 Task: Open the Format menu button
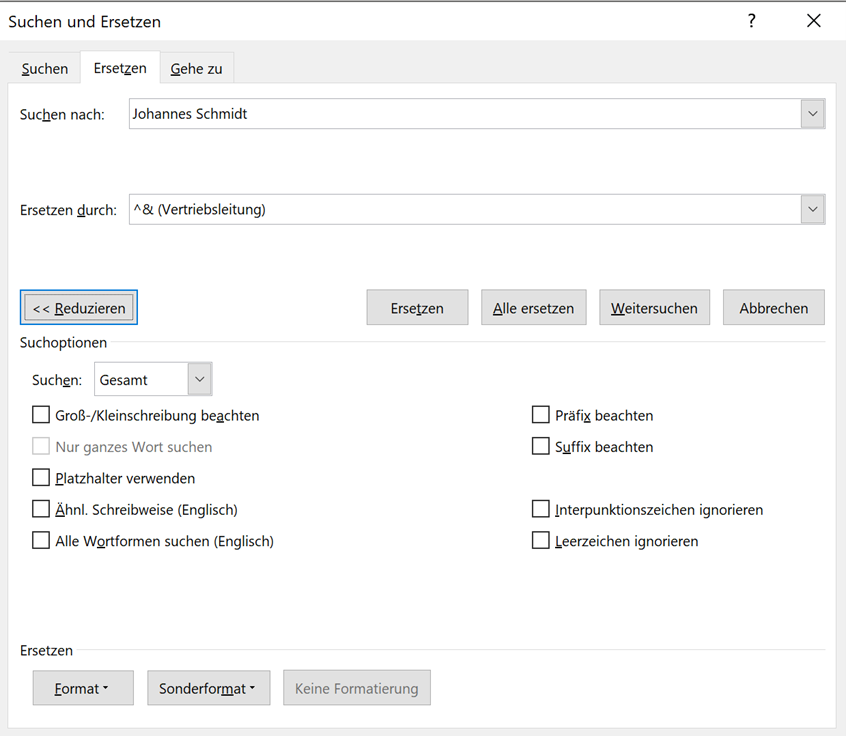(82, 688)
